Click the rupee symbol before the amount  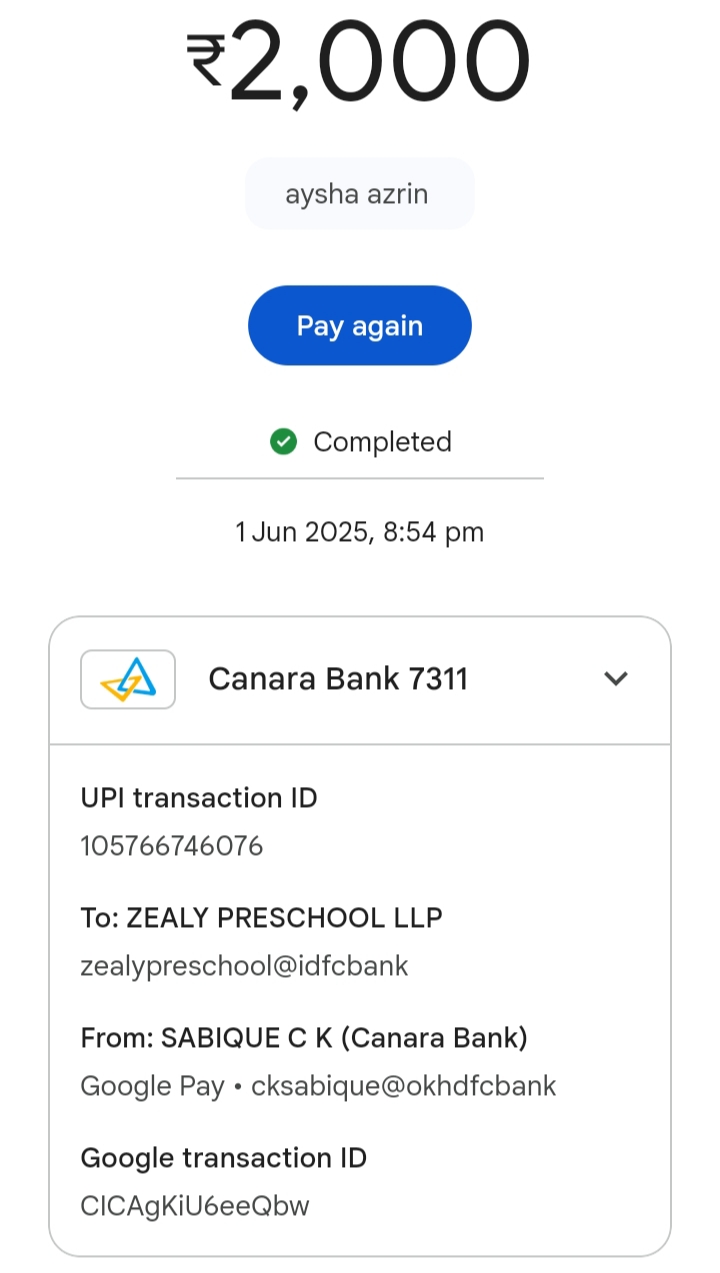tap(206, 58)
